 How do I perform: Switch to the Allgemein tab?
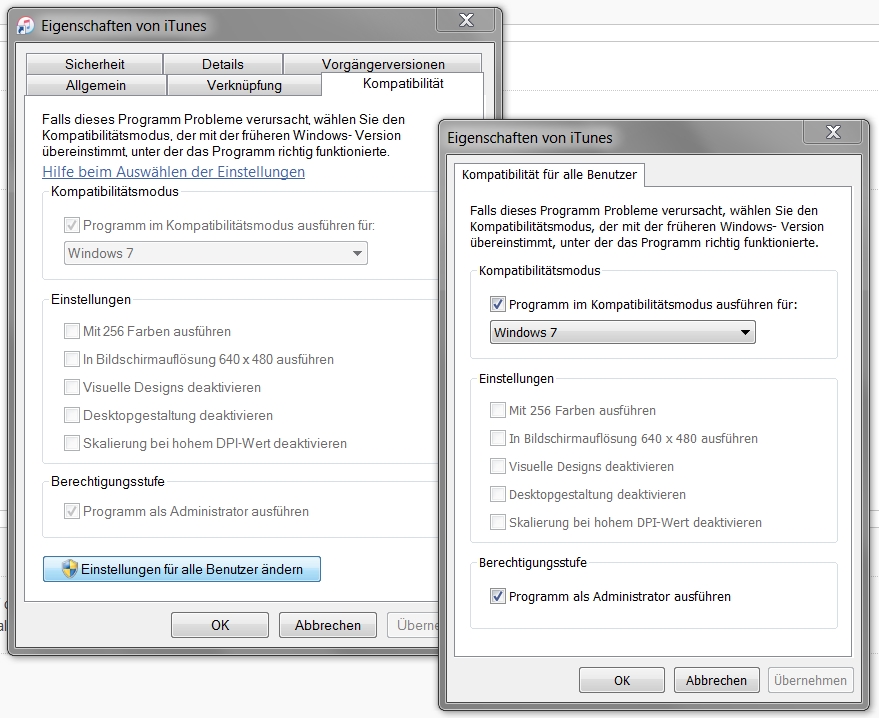96,85
